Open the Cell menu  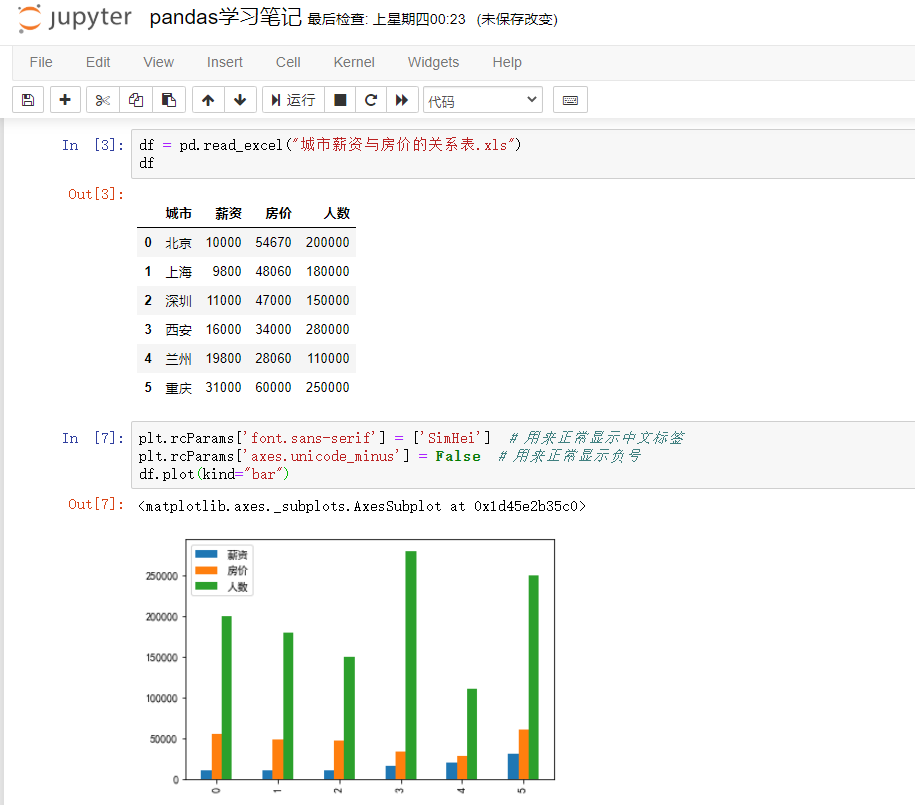tap(288, 62)
